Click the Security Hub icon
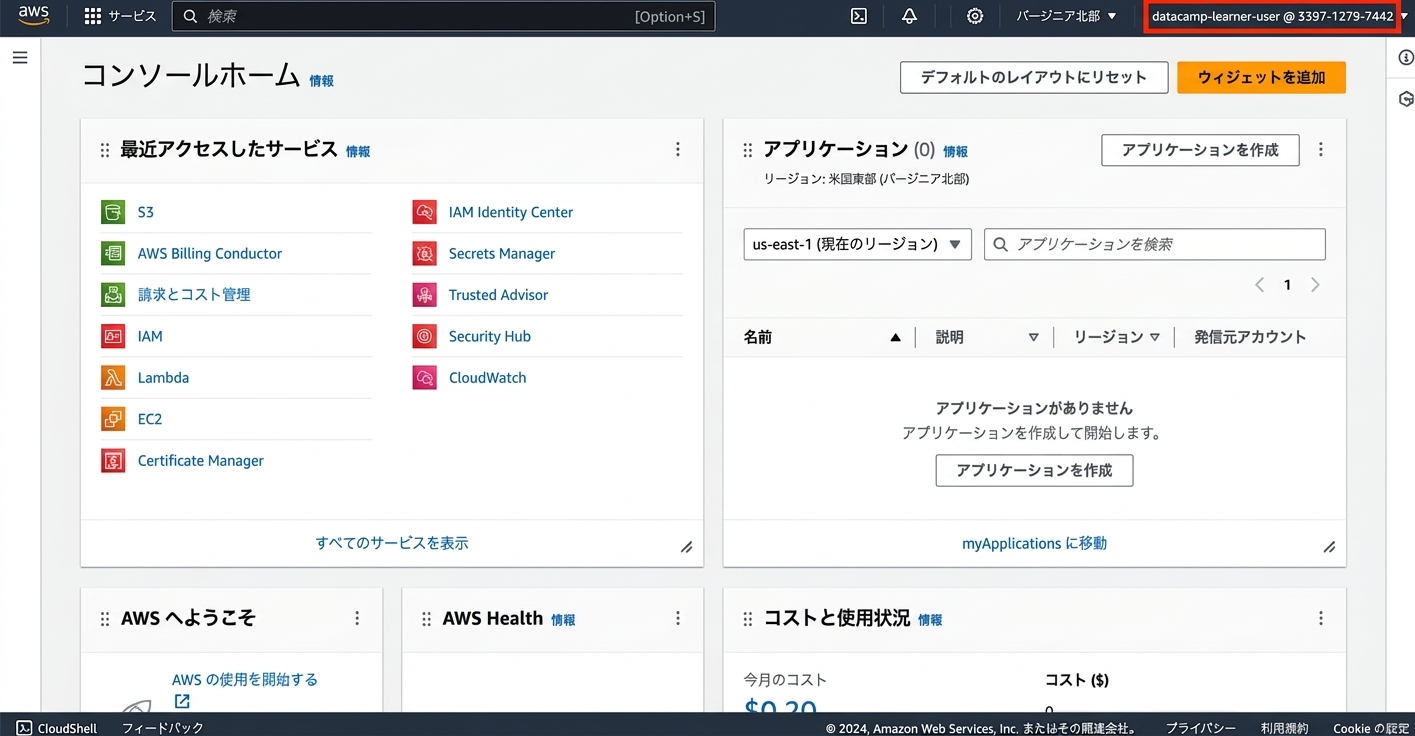The width and height of the screenshot is (1415, 736). point(424,336)
